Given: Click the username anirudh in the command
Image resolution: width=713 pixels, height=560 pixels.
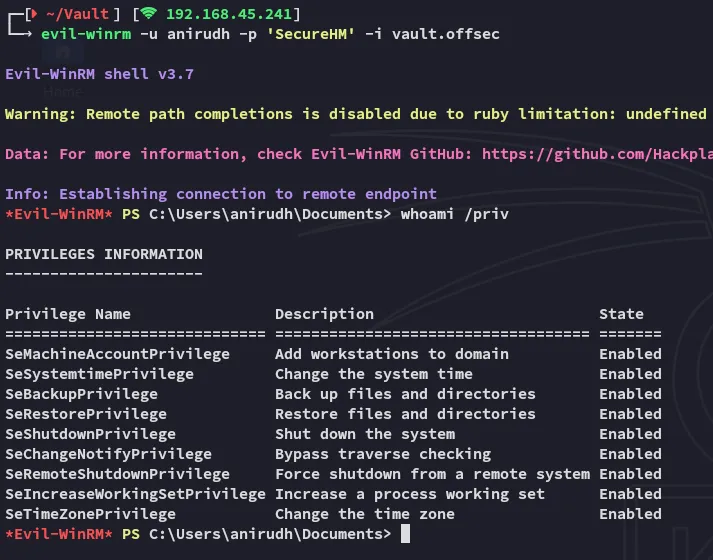Looking at the screenshot, I should (x=198, y=34).
